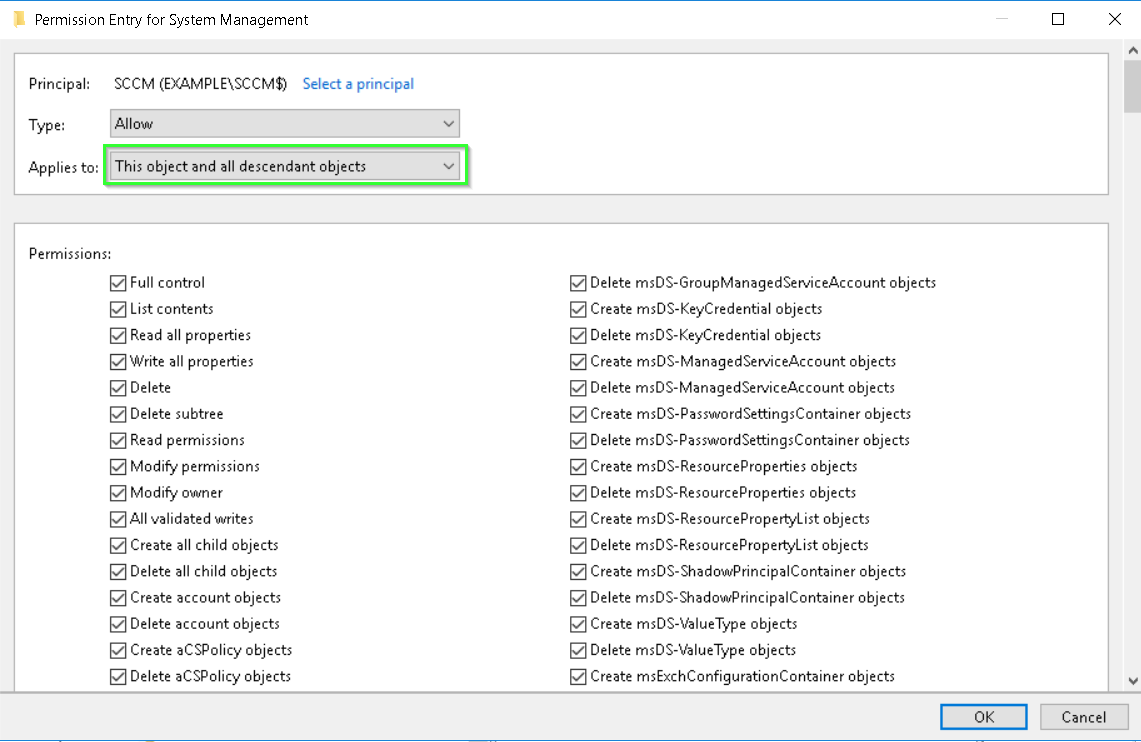Toggle Create msExchConfigurationContainer objects checkbox
Image resolution: width=1141 pixels, height=742 pixels.
coord(578,677)
